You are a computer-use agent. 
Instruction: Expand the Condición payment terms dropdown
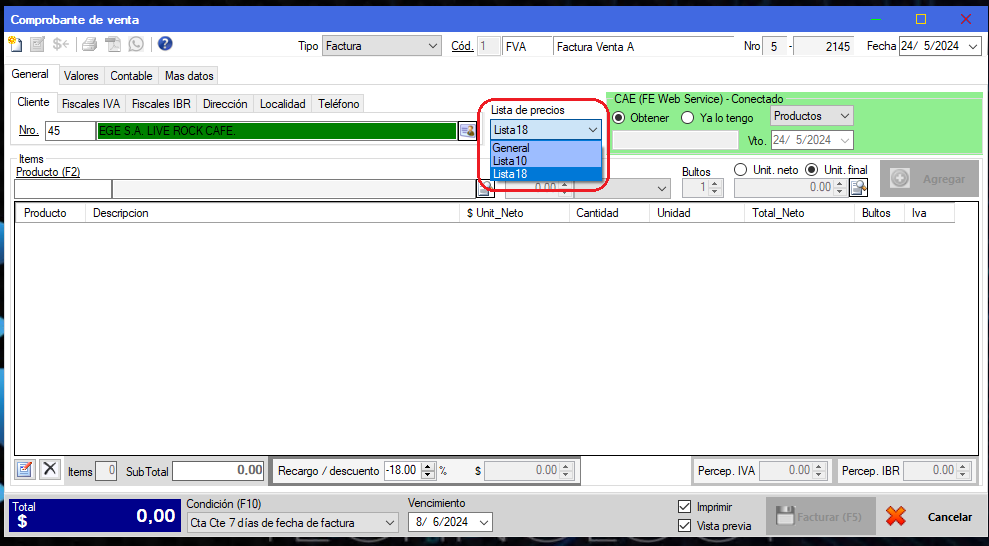(x=389, y=522)
